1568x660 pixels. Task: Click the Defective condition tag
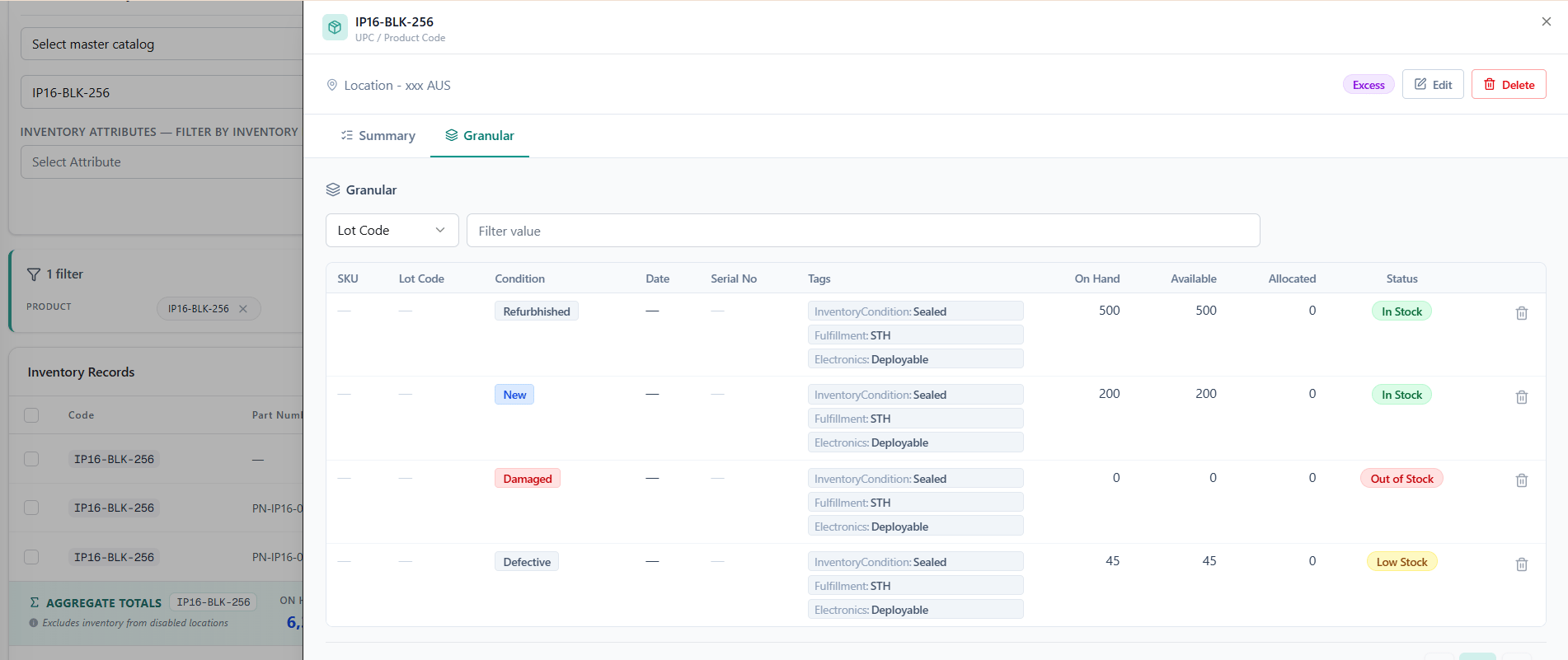click(x=527, y=562)
